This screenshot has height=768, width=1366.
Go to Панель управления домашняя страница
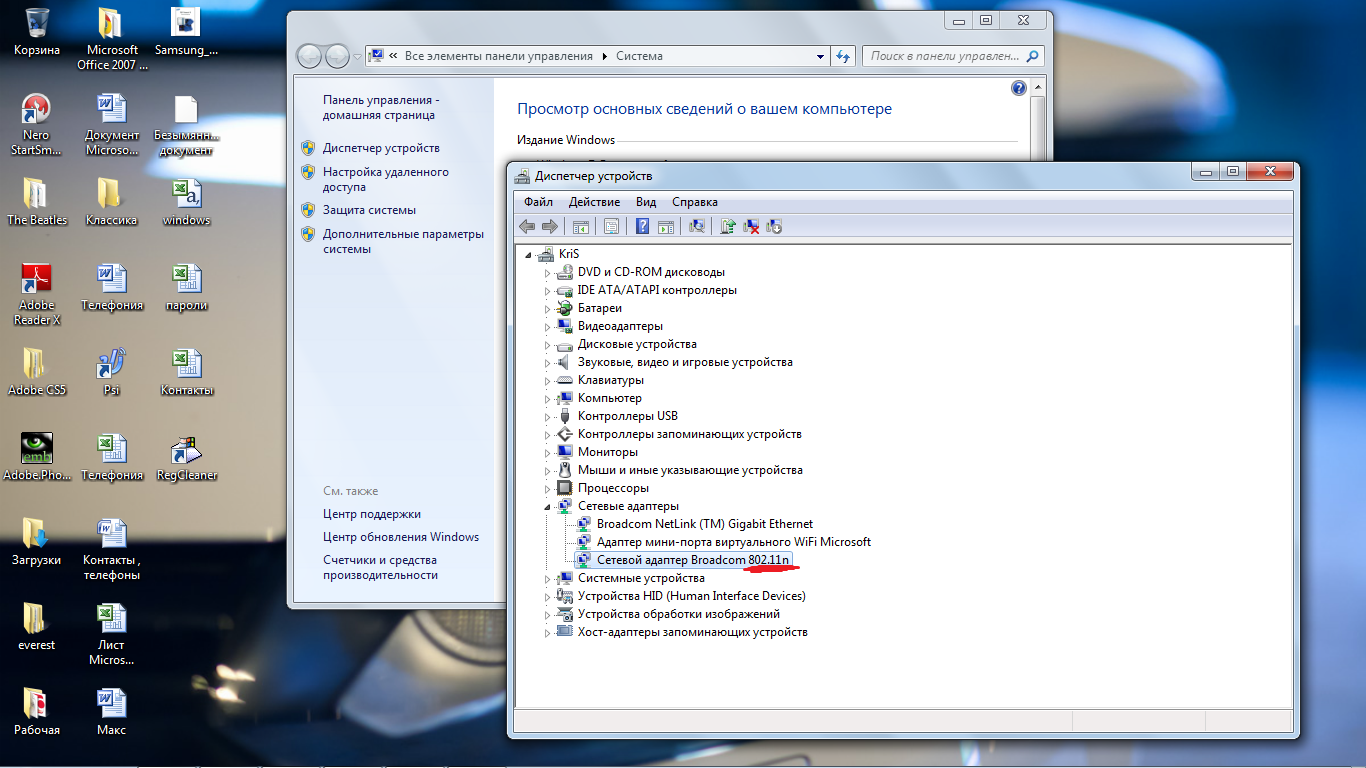pos(381,108)
